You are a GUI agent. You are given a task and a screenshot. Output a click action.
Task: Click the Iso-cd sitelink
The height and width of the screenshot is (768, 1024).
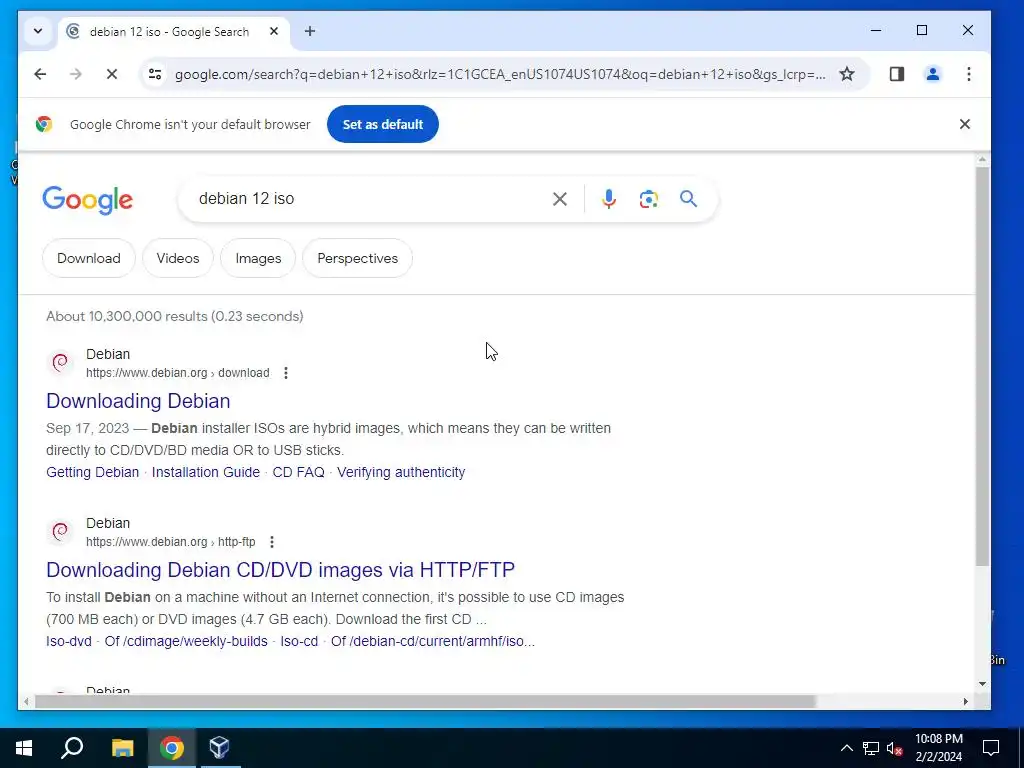pos(299,641)
